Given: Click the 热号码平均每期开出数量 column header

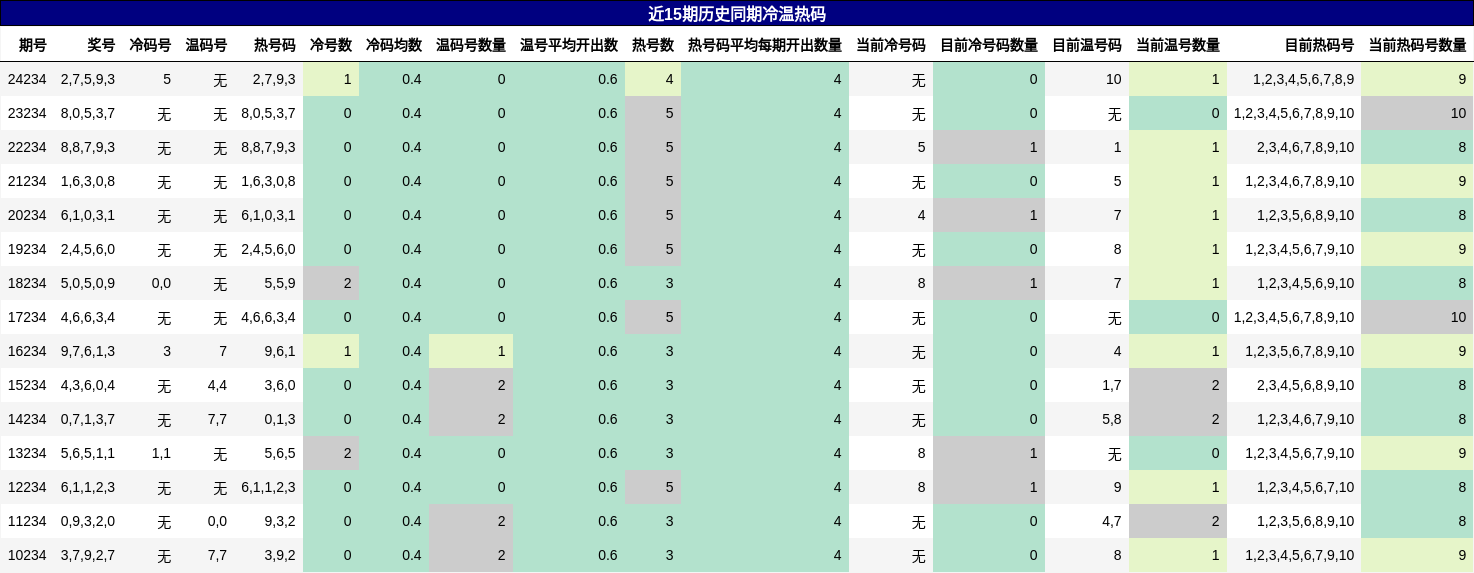Looking at the screenshot, I should coord(764,45).
